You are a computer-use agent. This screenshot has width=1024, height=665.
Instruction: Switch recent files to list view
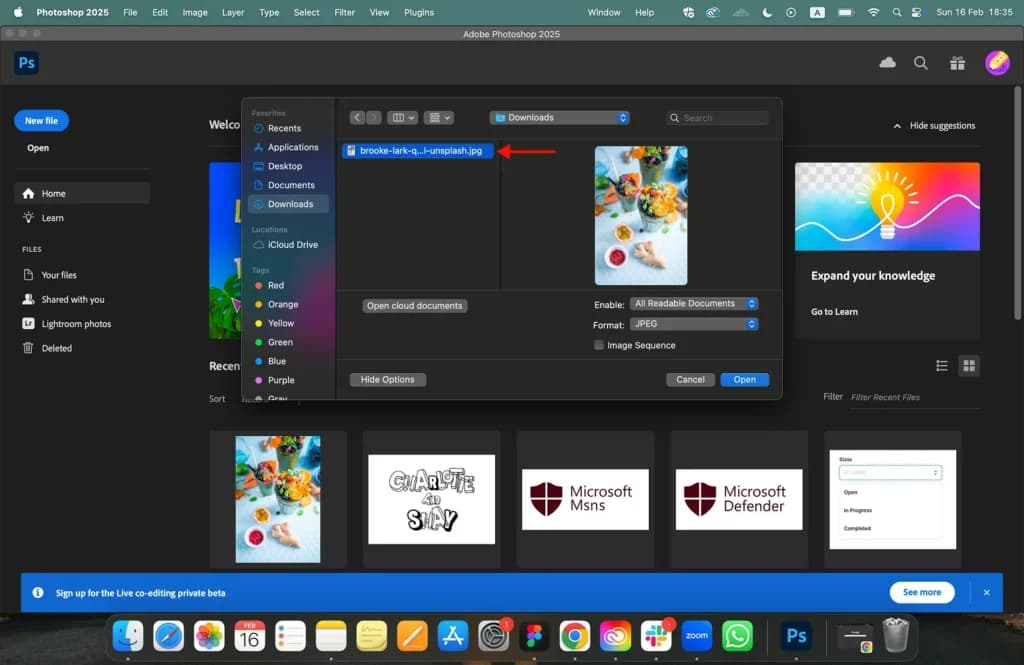point(942,366)
